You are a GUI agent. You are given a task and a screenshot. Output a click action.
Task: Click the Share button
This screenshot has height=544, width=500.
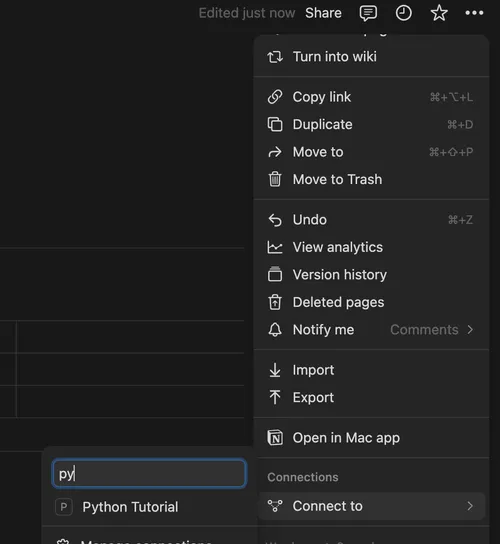coord(323,13)
